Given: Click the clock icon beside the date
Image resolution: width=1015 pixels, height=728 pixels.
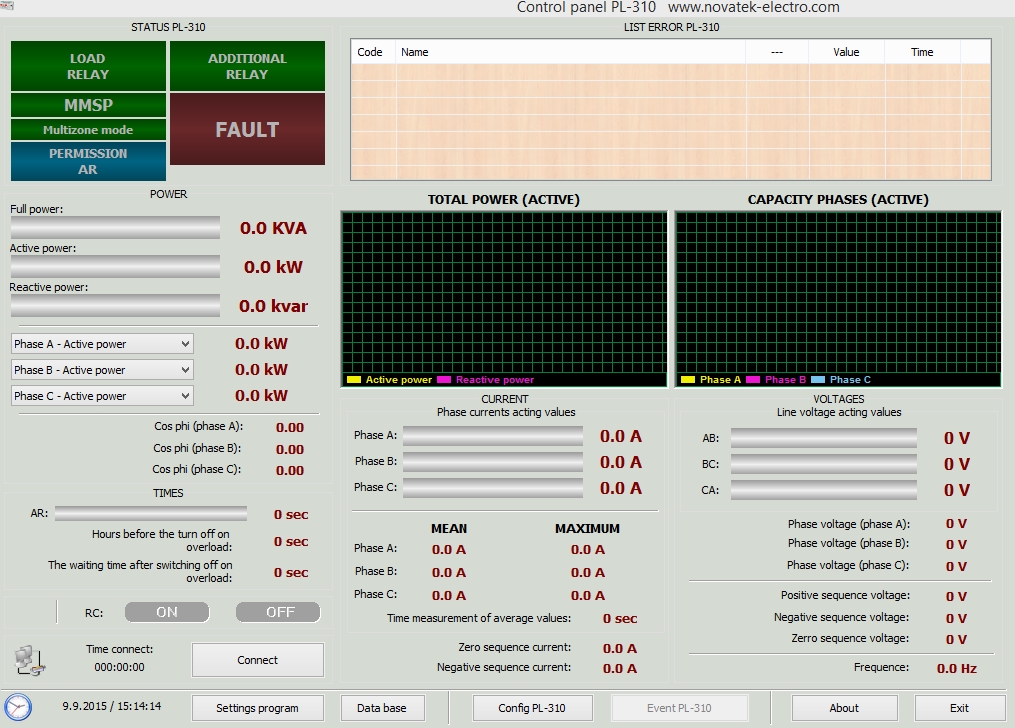Looking at the screenshot, I should pyautogui.click(x=17, y=707).
